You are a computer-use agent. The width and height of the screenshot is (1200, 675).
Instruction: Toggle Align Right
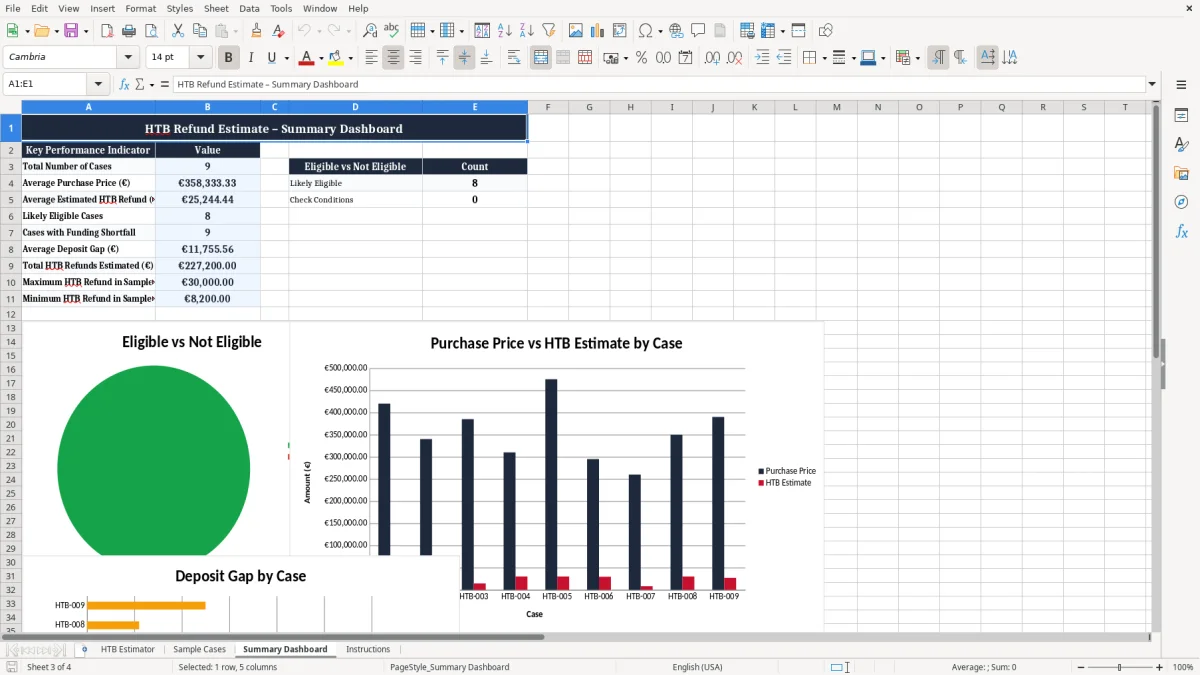pyautogui.click(x=415, y=58)
